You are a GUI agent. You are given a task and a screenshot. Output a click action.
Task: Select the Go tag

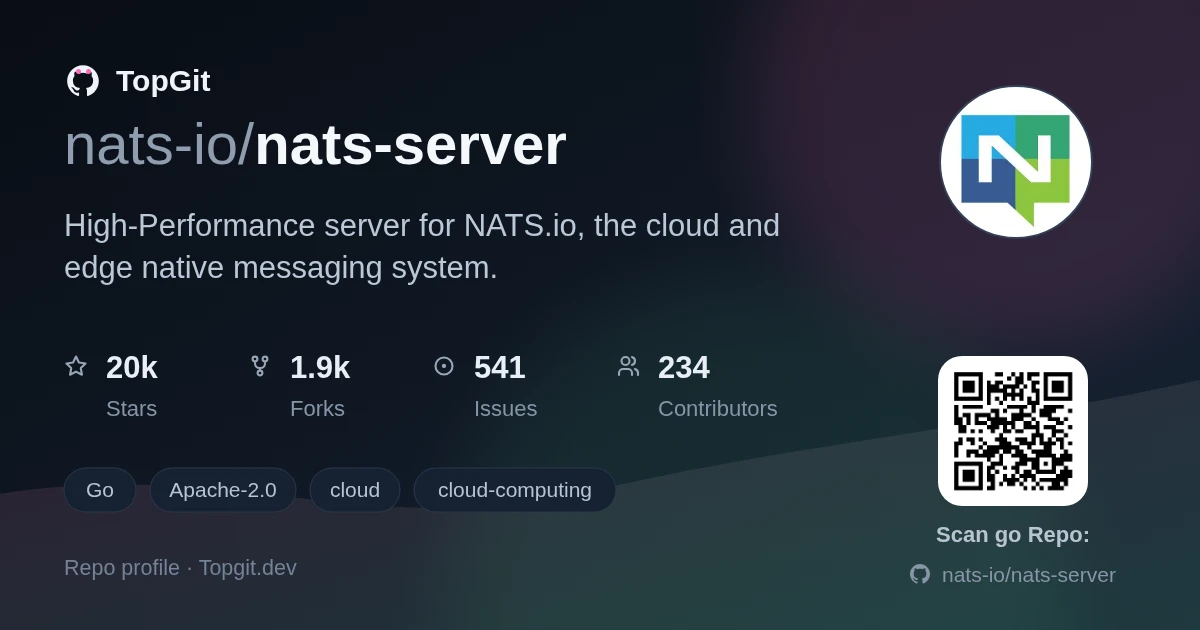[x=100, y=490]
